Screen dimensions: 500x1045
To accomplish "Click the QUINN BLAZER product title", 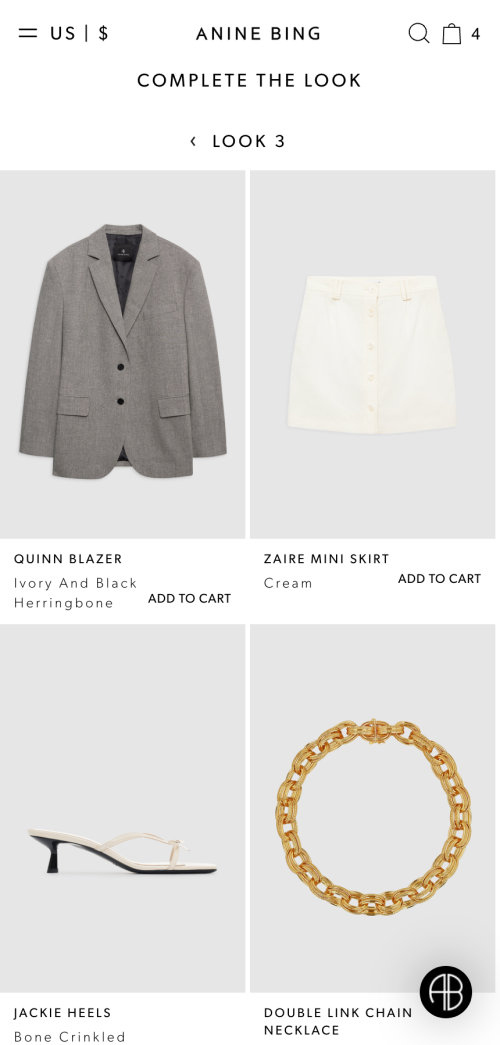I will (x=68, y=558).
